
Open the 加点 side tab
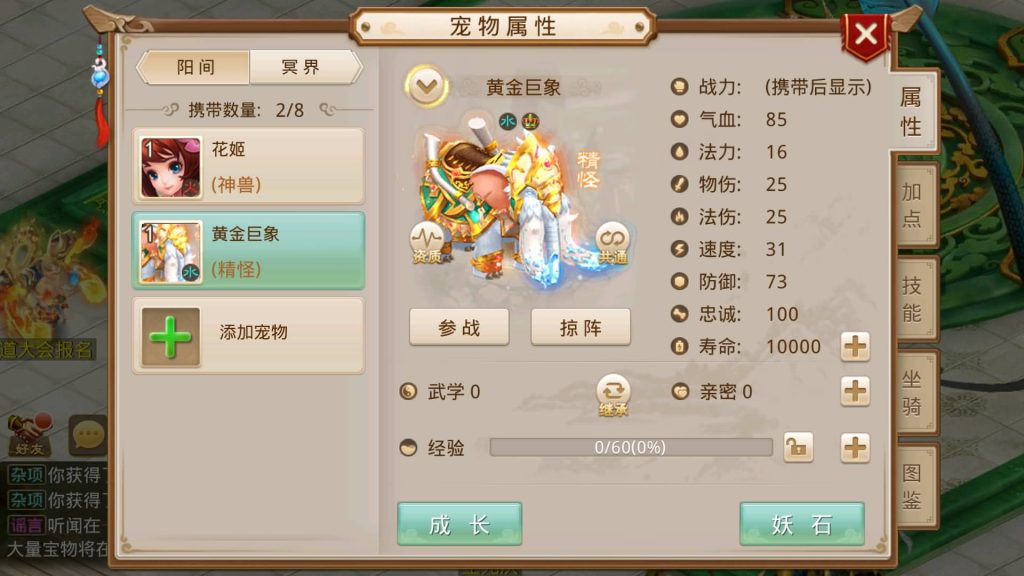[x=912, y=204]
